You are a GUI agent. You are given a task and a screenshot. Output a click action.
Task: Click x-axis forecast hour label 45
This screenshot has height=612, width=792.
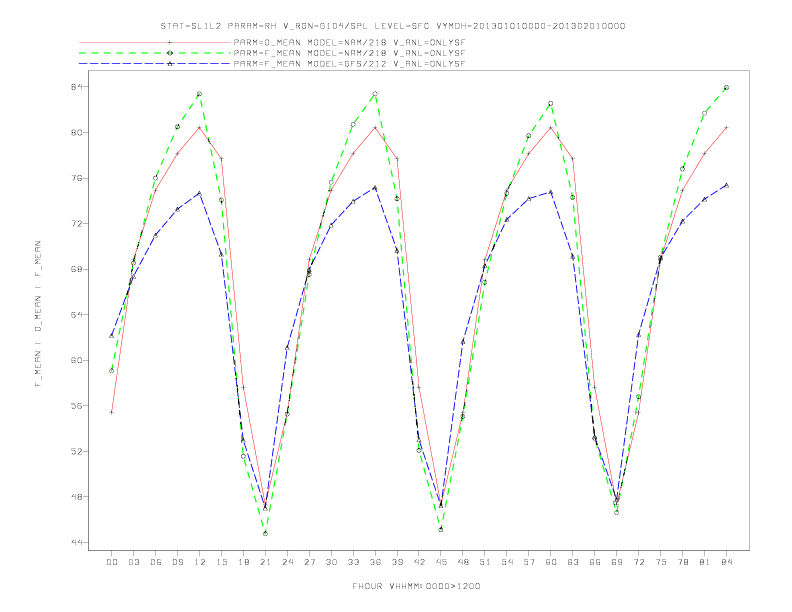click(x=441, y=562)
